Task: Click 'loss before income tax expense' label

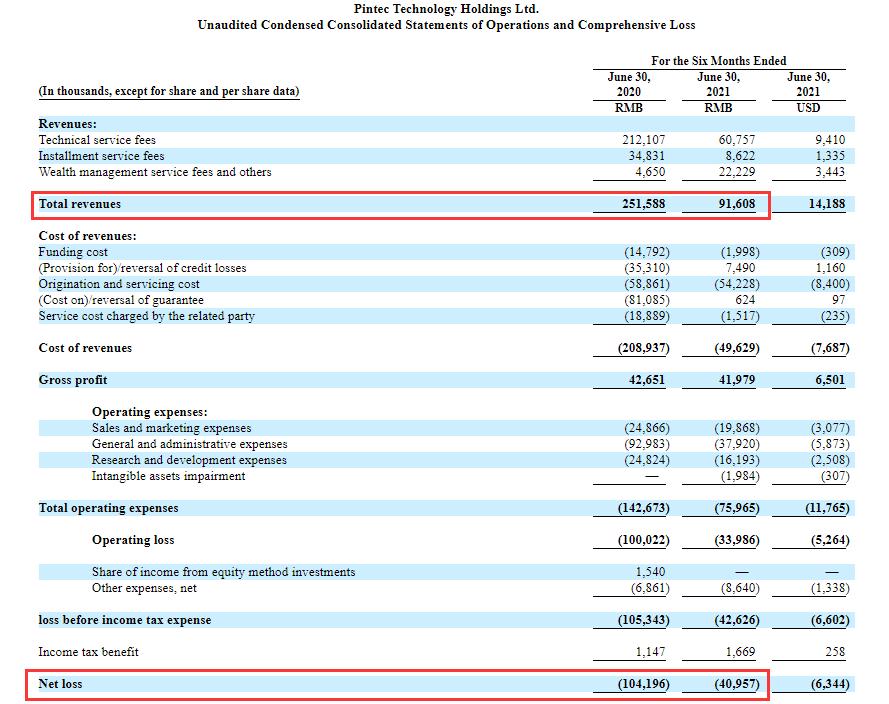Action: pos(125,620)
